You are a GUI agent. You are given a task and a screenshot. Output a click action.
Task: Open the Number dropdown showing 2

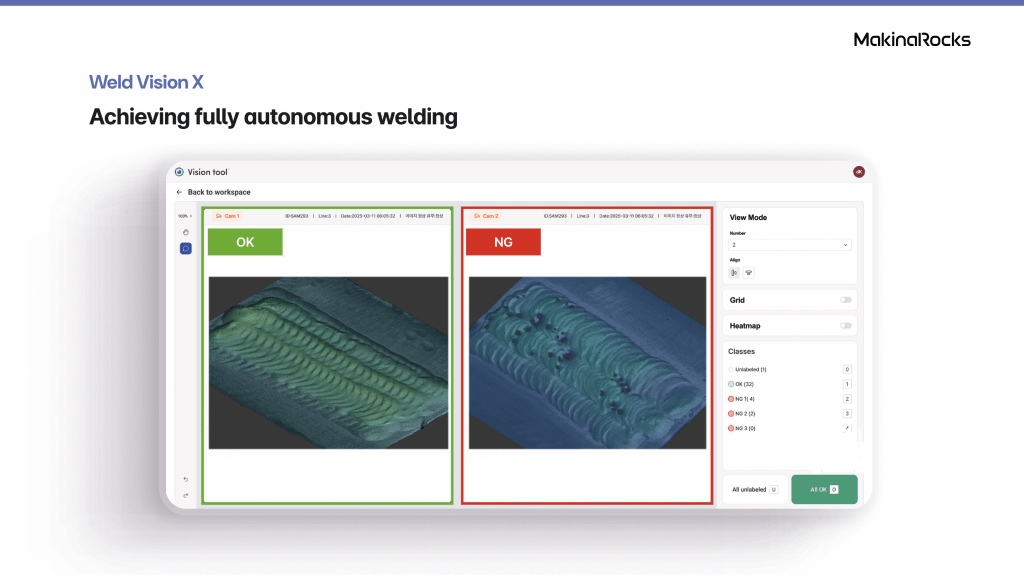[x=790, y=245]
